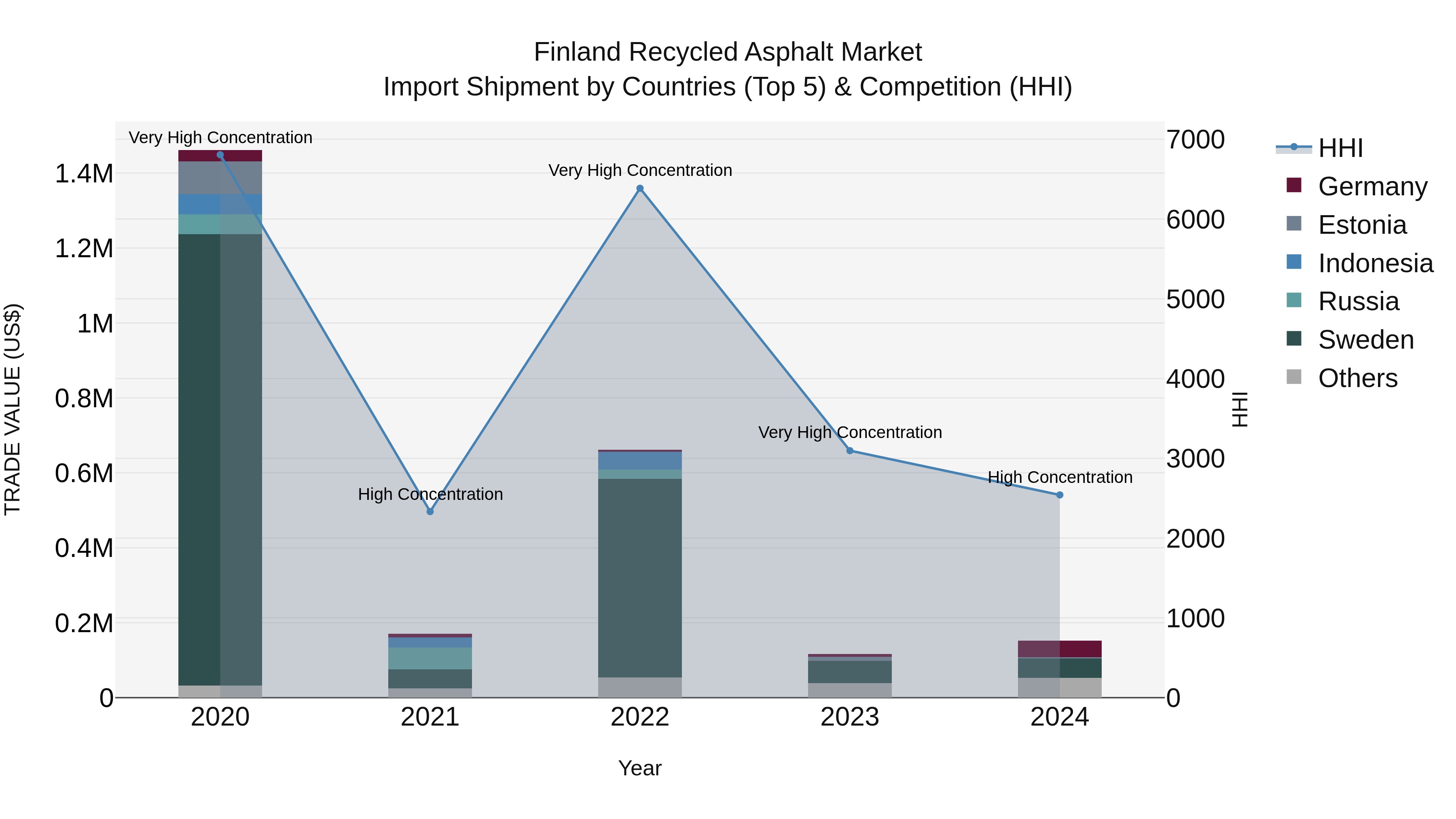Click the 'High Concentration' annotation above 2021
The image size is (1456, 819).
click(x=430, y=495)
